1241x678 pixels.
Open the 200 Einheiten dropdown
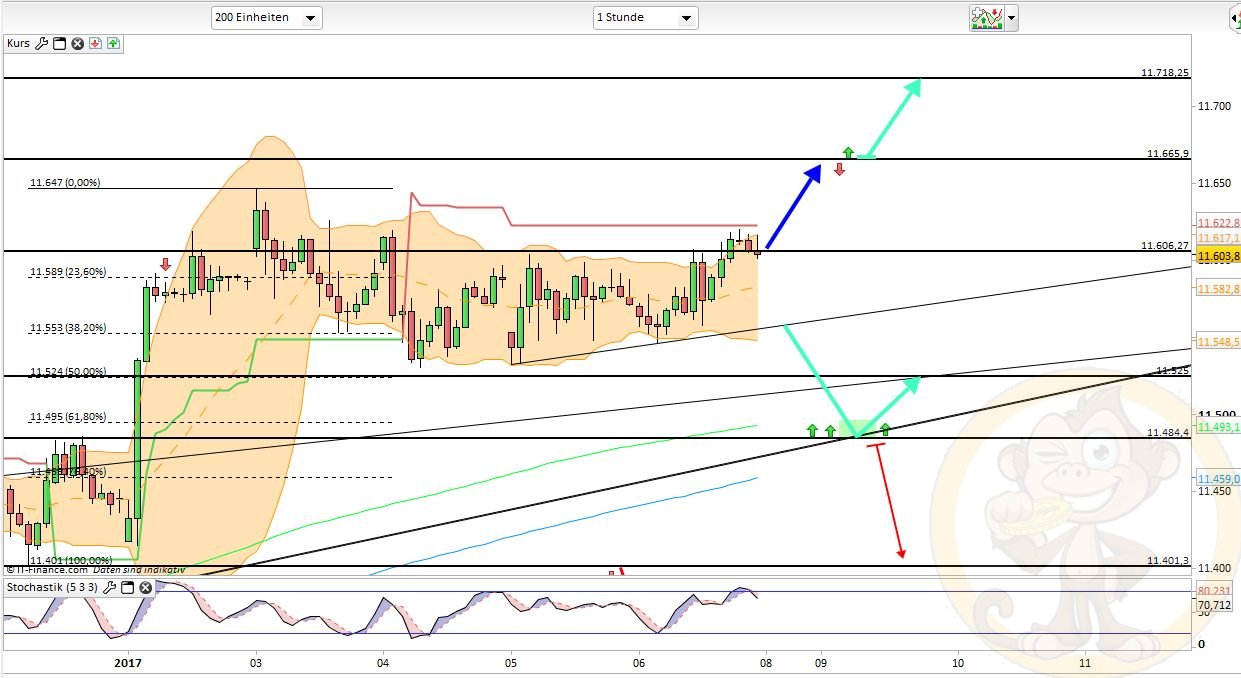[266, 18]
